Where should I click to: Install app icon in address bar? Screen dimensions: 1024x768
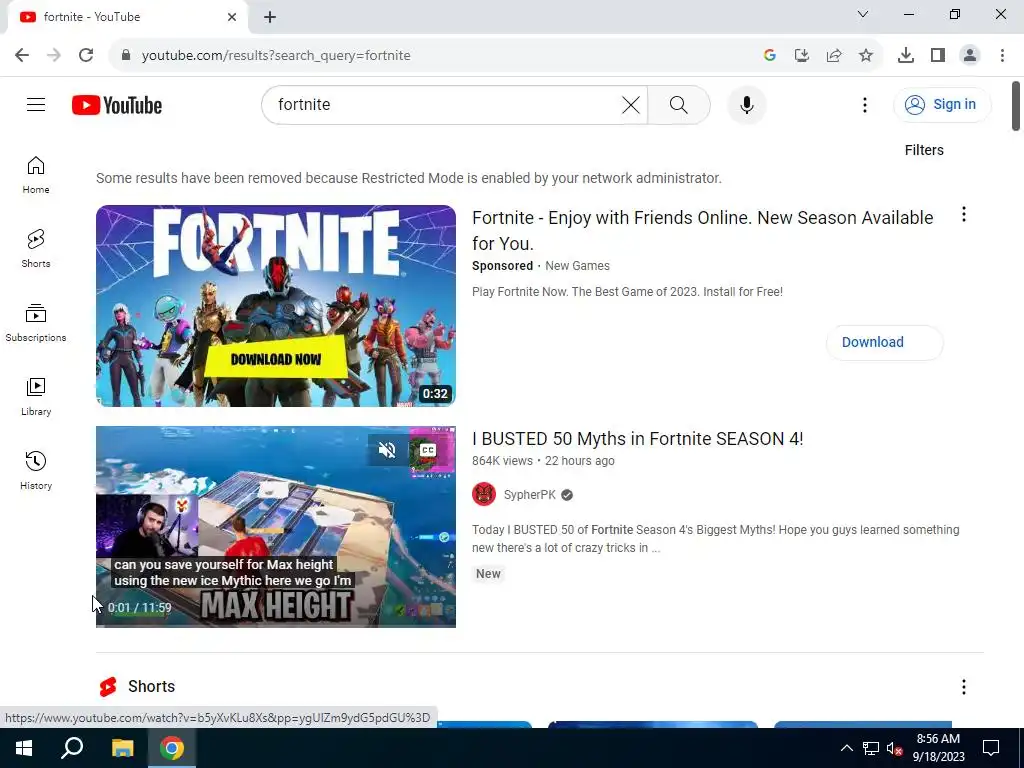(801, 55)
